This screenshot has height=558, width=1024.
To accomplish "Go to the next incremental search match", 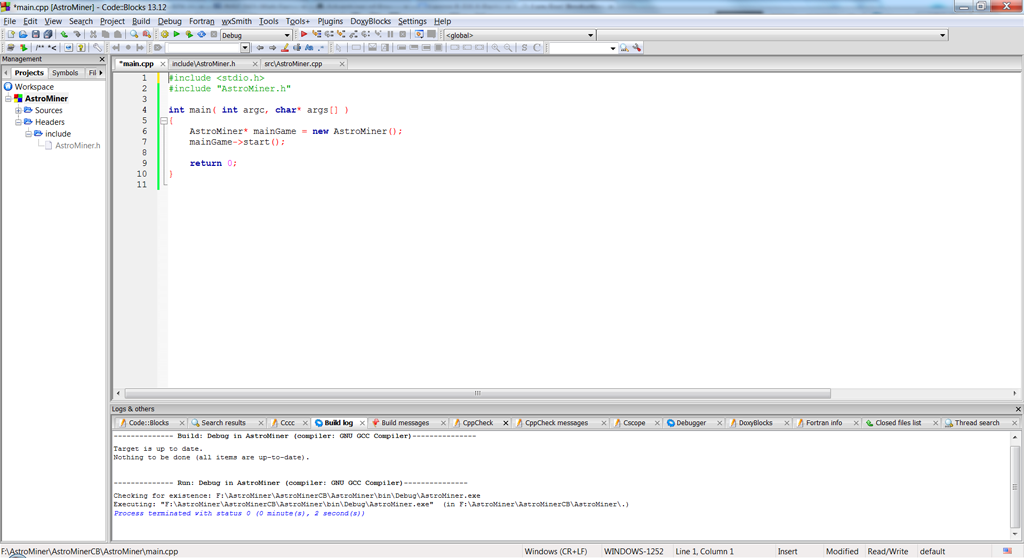I will coord(272,48).
